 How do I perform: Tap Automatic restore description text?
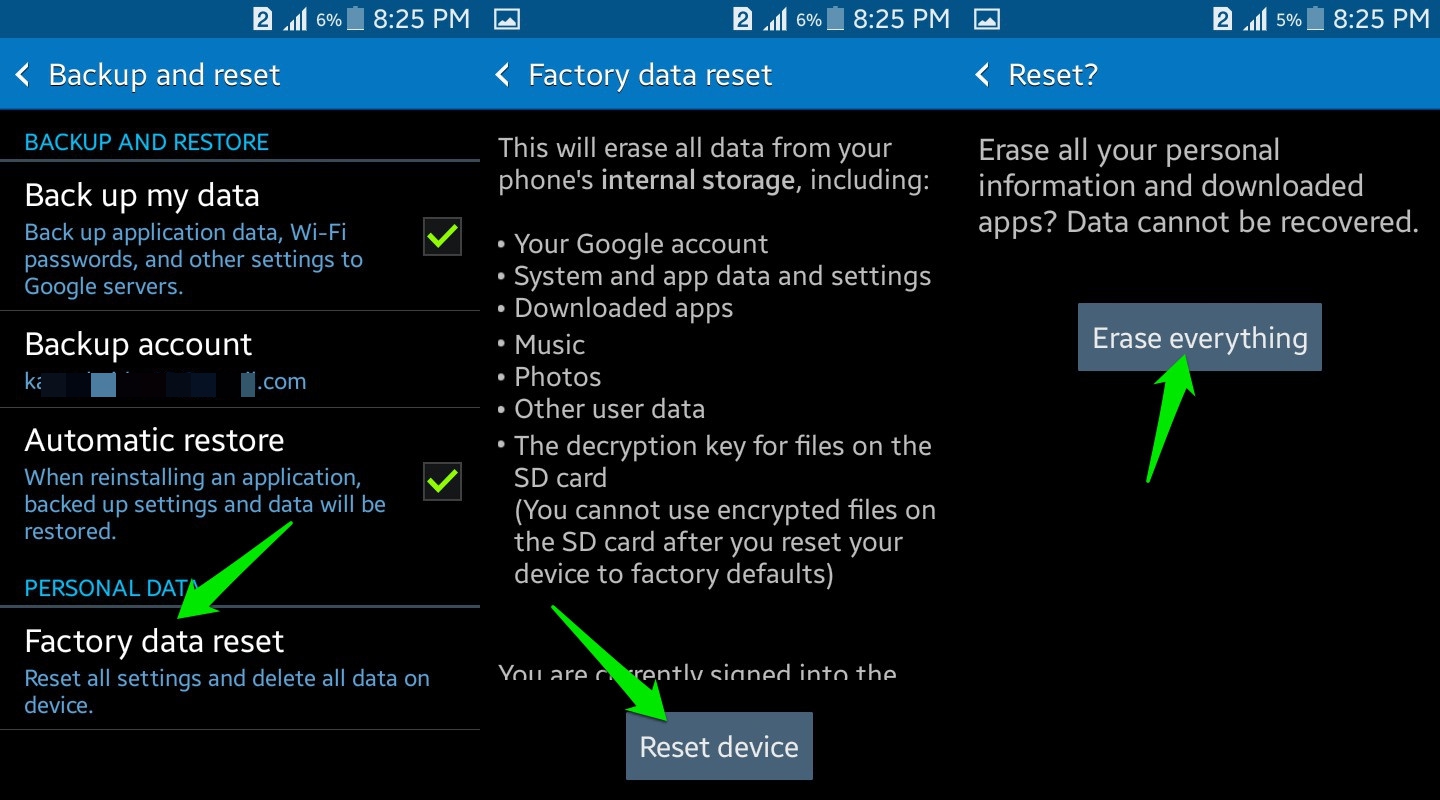[x=205, y=504]
